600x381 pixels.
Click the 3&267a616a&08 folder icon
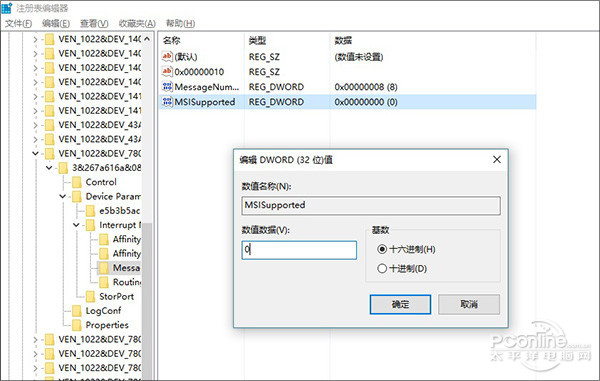63,168
